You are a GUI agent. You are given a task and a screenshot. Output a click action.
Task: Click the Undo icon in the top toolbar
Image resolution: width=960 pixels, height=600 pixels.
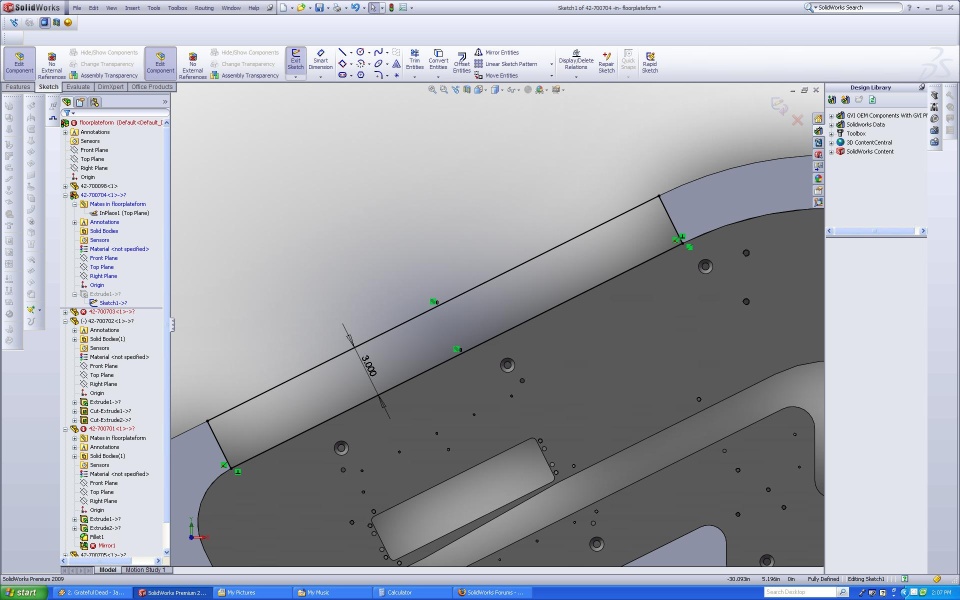(x=355, y=8)
